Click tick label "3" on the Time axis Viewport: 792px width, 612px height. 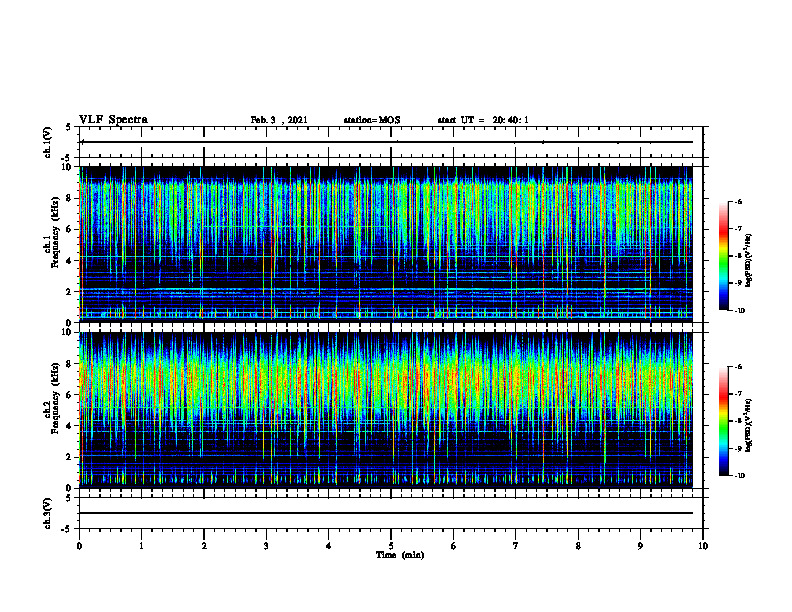coord(266,546)
